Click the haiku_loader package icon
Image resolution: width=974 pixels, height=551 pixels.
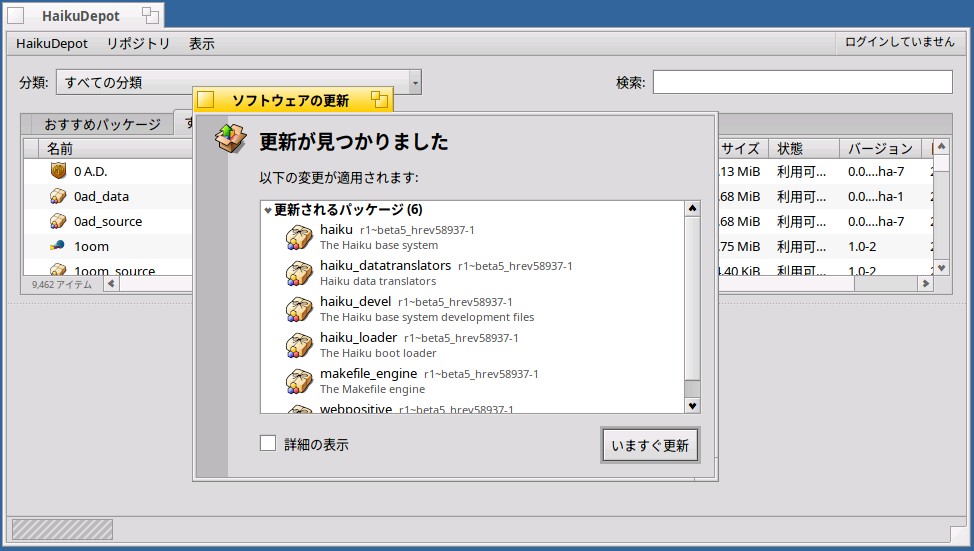pyautogui.click(x=299, y=345)
